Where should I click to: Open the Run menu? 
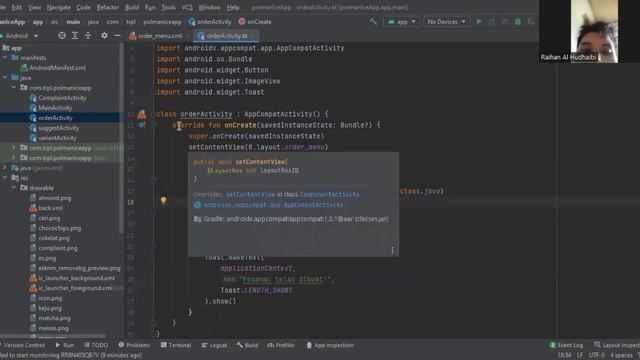[150, 7]
